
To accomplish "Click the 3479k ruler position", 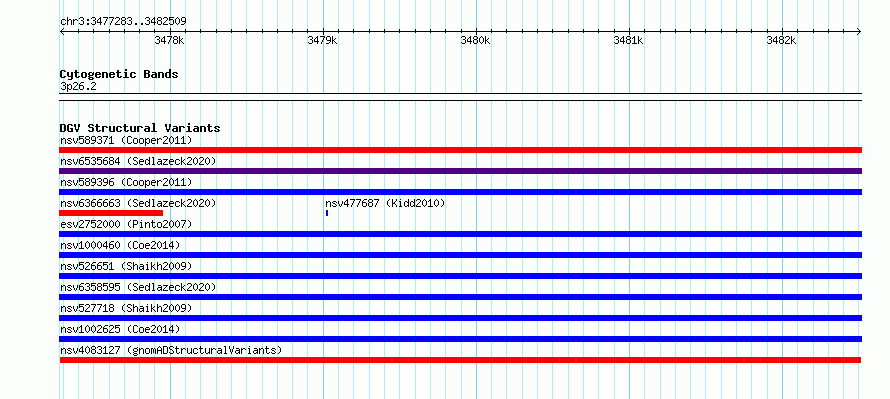I will (x=322, y=40).
